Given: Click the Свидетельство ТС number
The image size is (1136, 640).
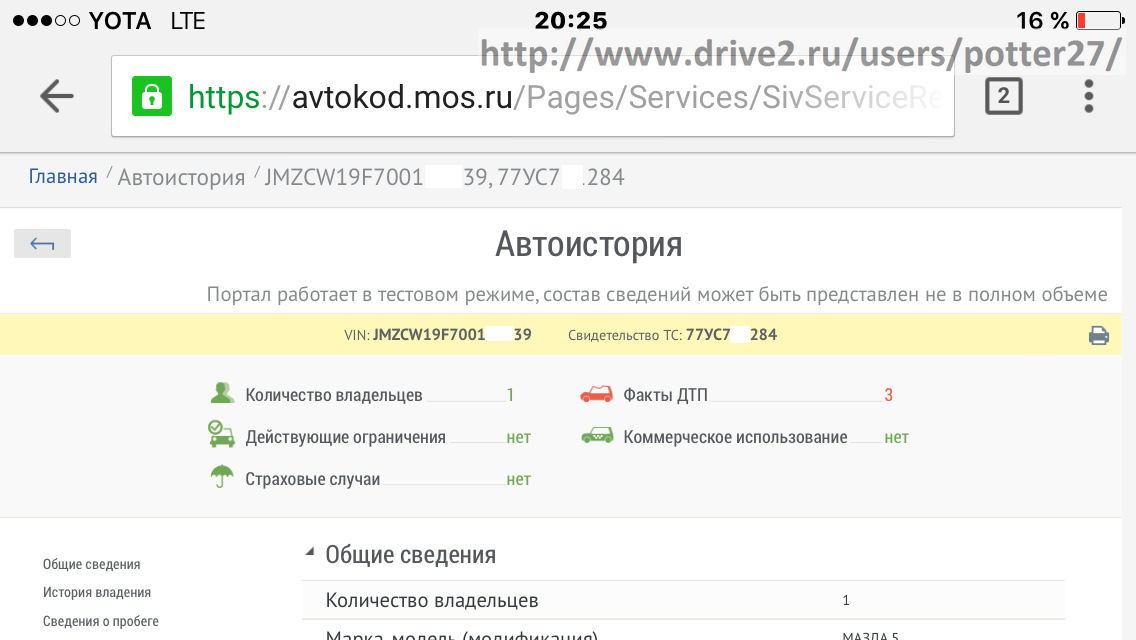Looking at the screenshot, I should tap(731, 335).
